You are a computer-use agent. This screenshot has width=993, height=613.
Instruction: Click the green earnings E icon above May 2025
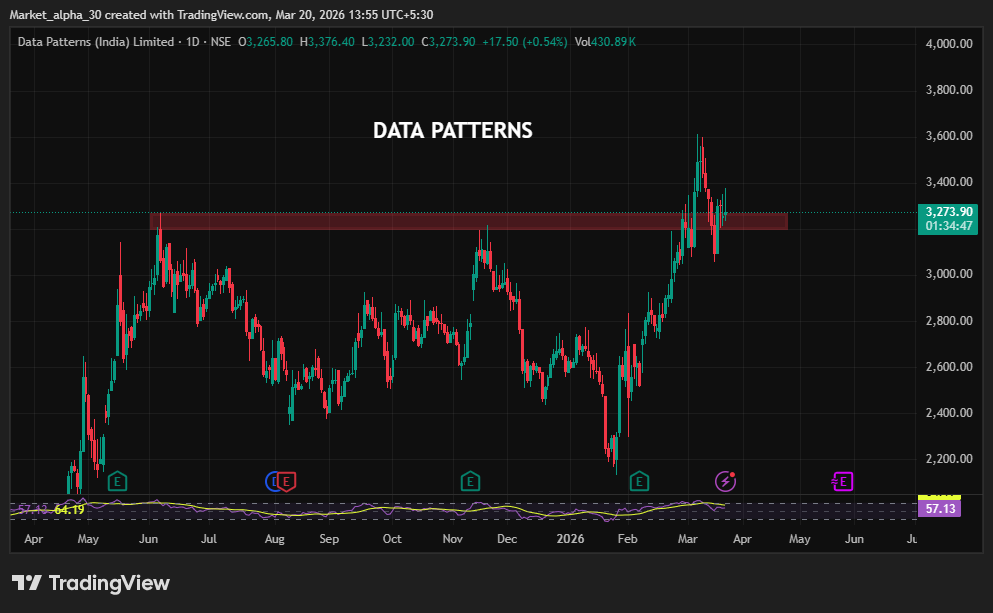[117, 482]
